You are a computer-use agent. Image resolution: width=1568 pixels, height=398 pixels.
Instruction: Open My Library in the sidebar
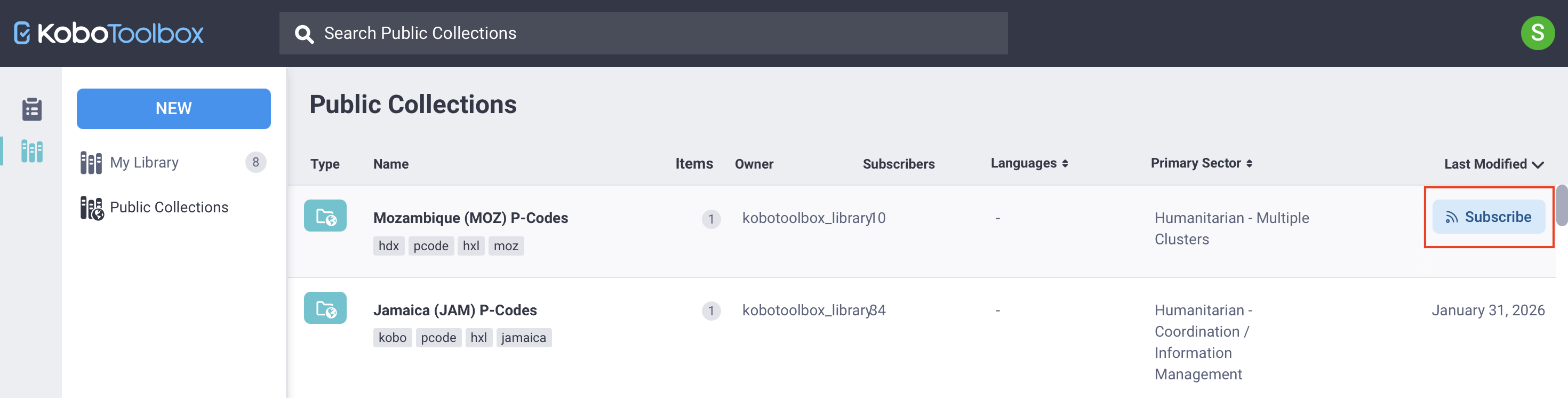(x=144, y=163)
